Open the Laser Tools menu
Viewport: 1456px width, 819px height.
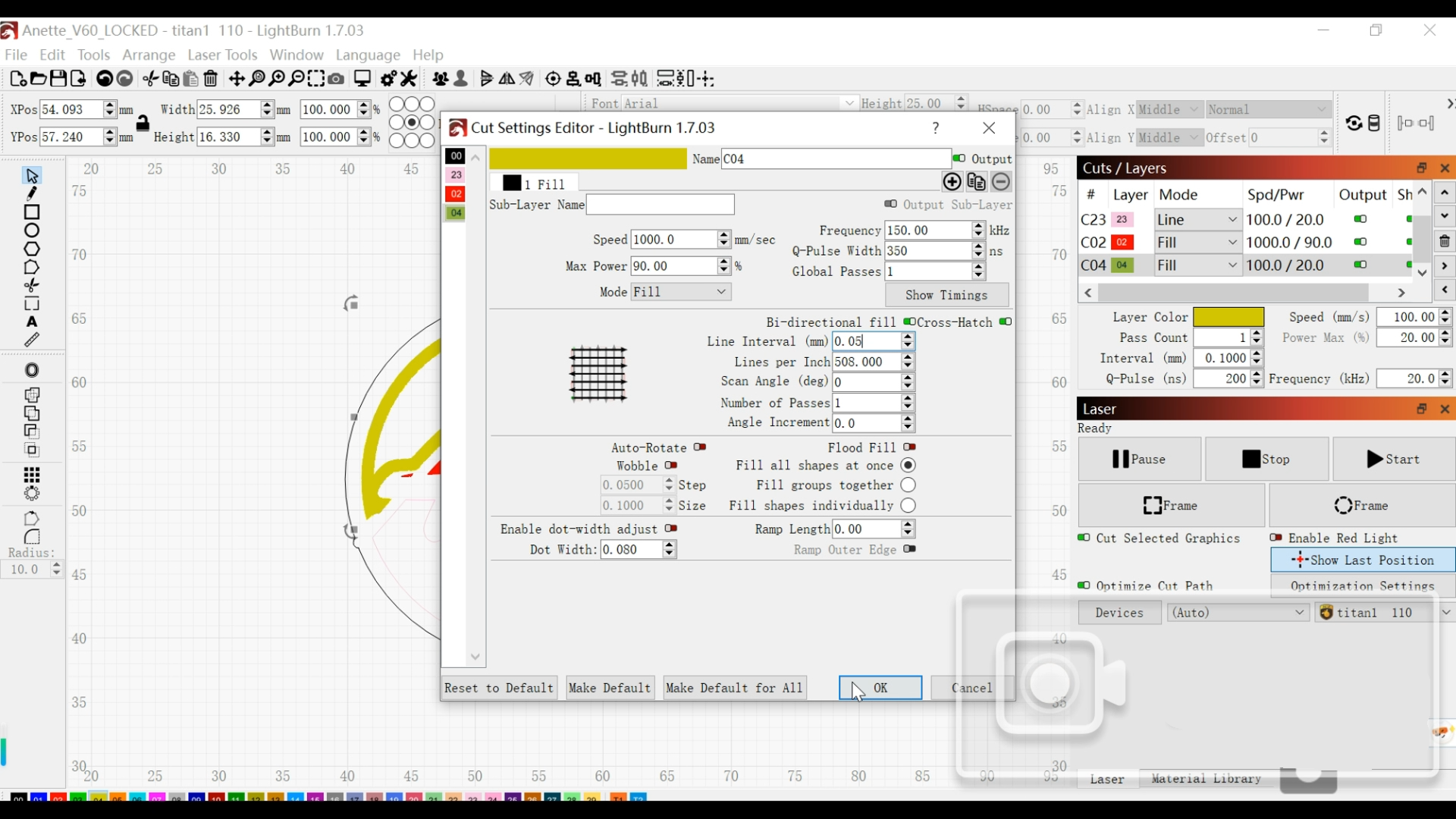(222, 55)
